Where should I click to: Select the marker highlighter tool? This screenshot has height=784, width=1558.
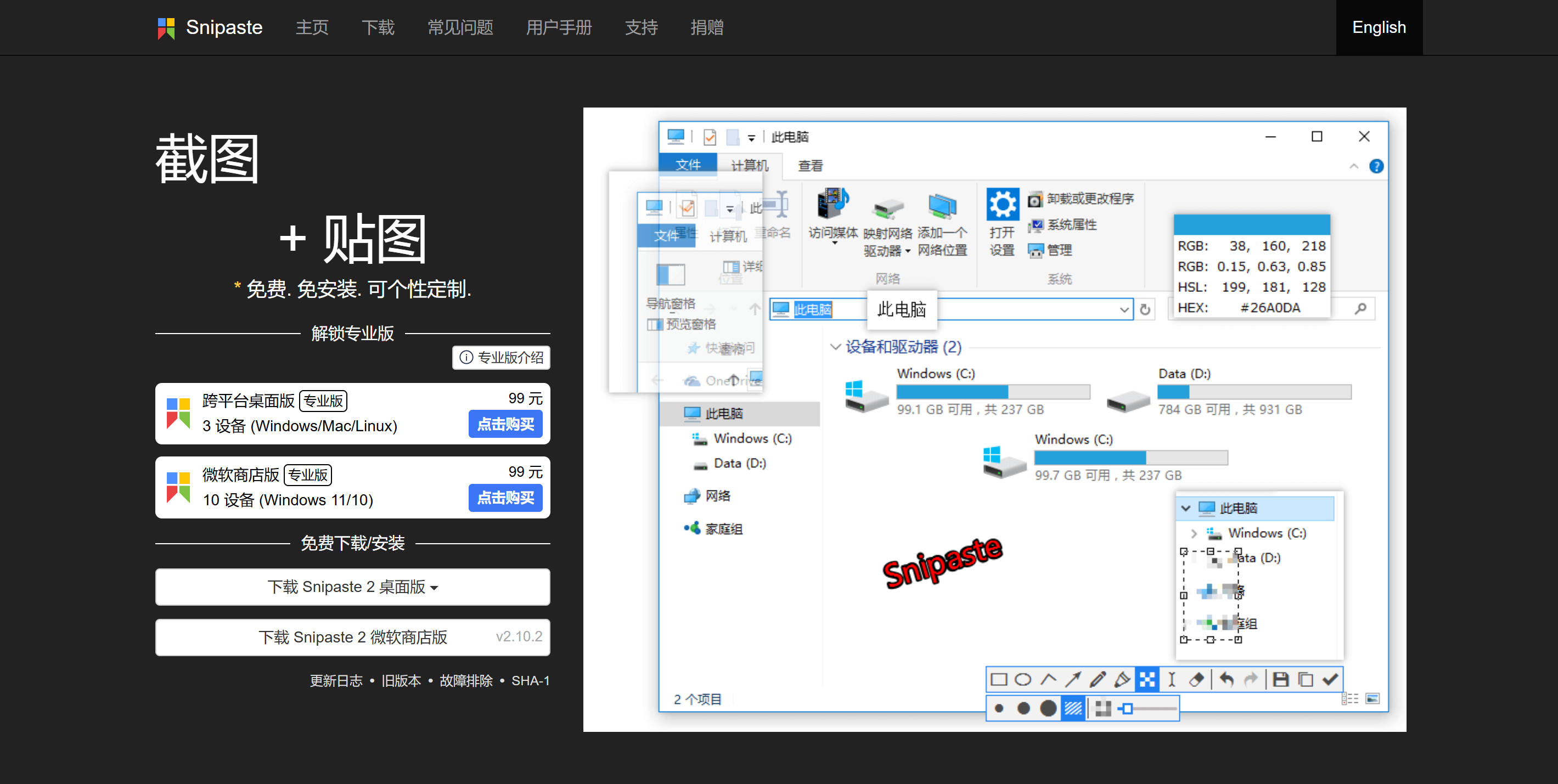point(1122,679)
